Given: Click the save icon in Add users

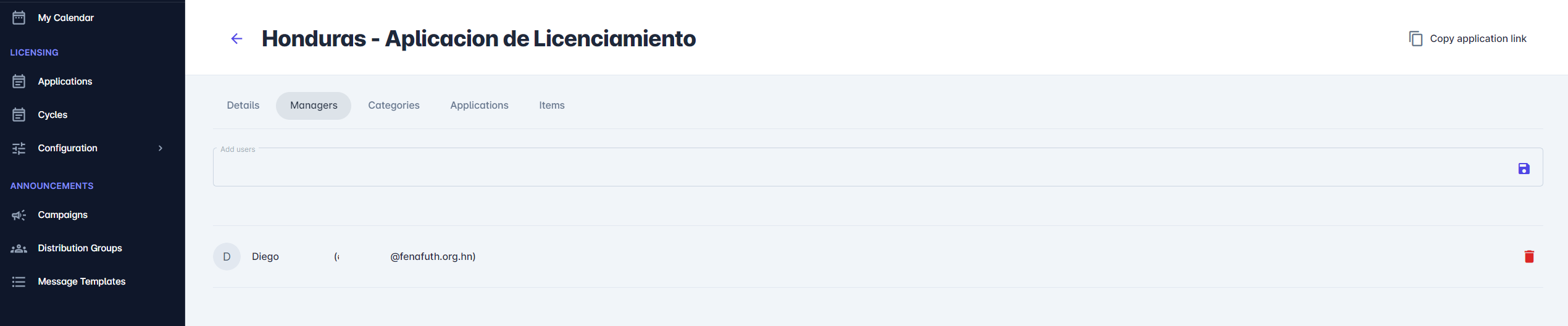Looking at the screenshot, I should 1524,169.
